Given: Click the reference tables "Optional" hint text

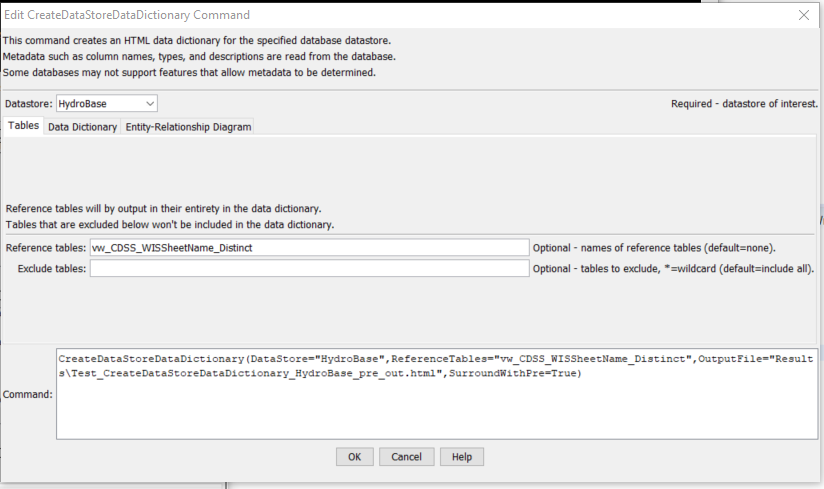Looking at the screenshot, I should 654,247.
